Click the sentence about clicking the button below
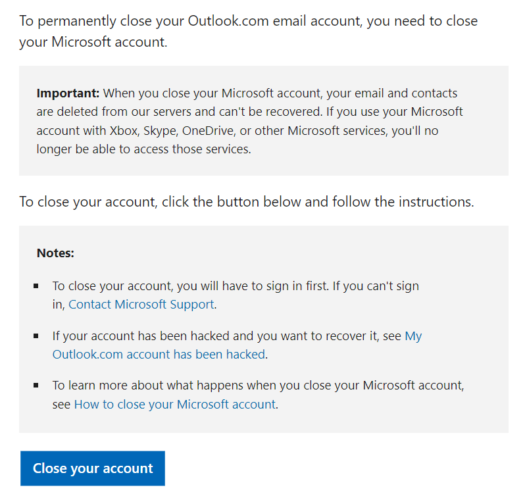This screenshot has width=525, height=500. [x=247, y=202]
